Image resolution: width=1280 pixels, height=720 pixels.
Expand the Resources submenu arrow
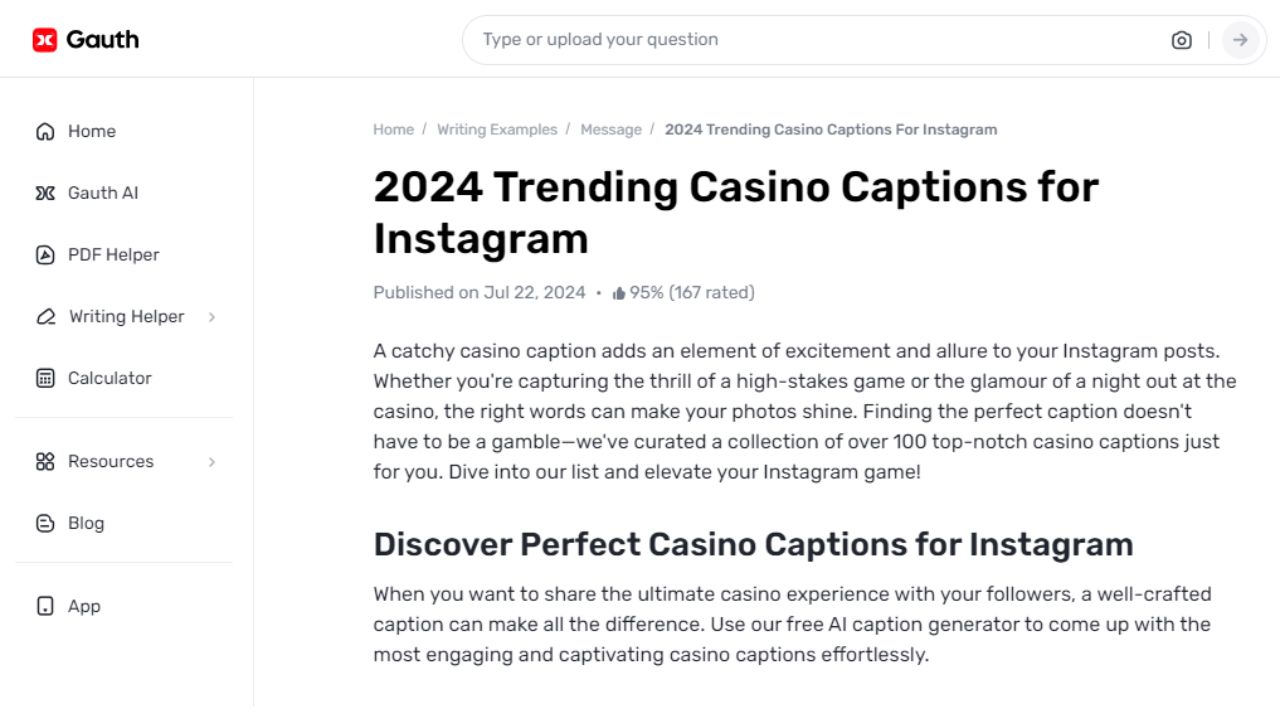212,462
